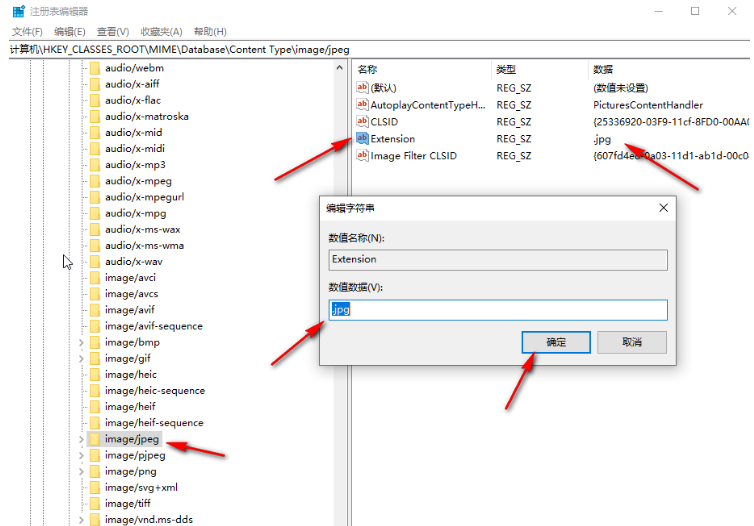This screenshot has width=754, height=526.
Task: Select the audio/webm folder icon
Action: (95, 68)
